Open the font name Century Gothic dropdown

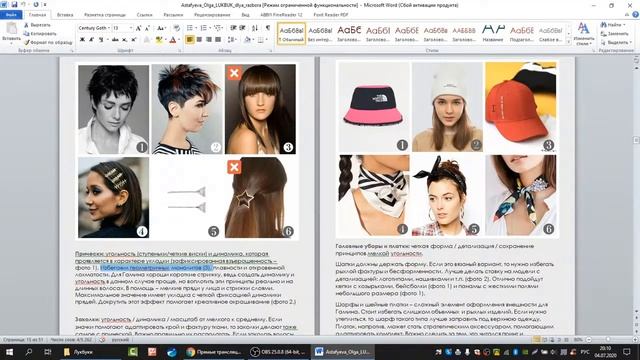pyautogui.click(x=109, y=28)
